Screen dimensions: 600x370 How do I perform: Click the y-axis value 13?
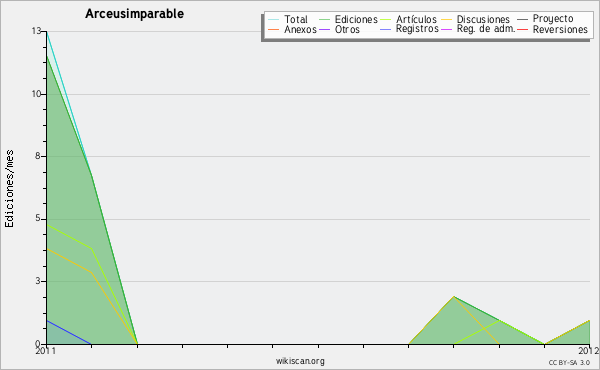[x=36, y=31]
